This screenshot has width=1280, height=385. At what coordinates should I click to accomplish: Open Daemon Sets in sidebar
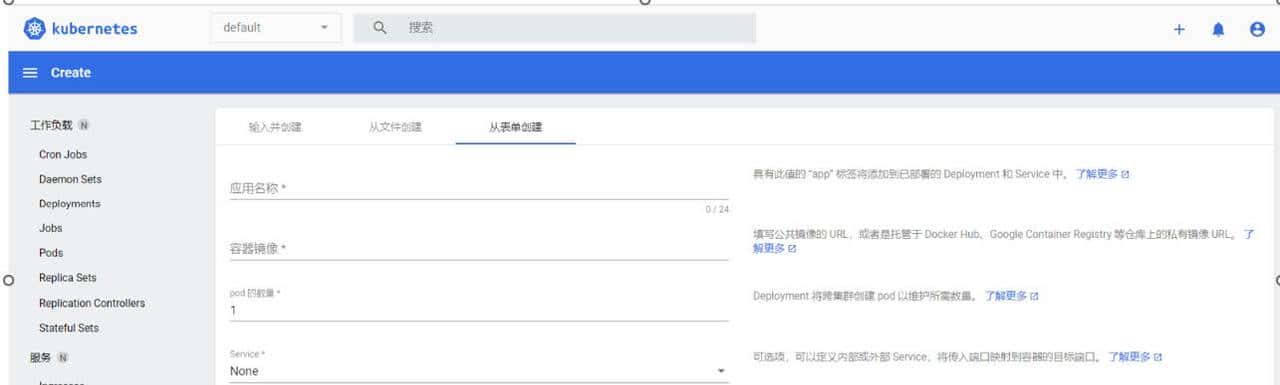click(70, 179)
